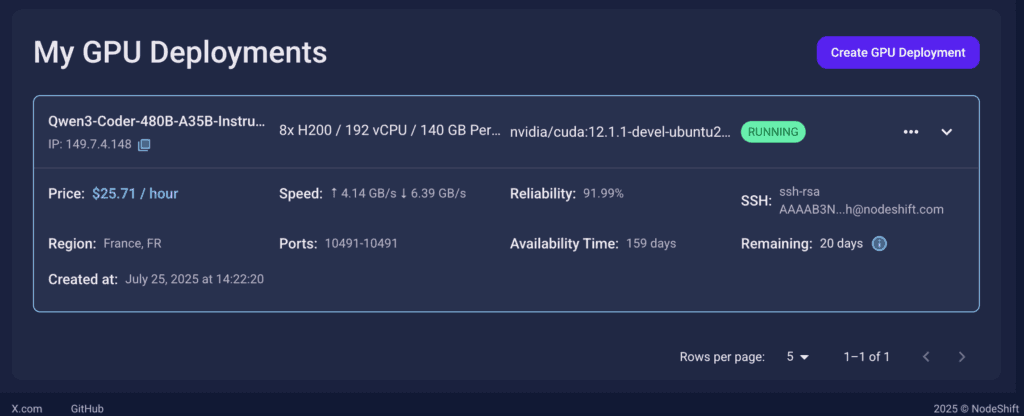1024x416 pixels.
Task: Click the My GPU Deployments heading
Action: [180, 52]
